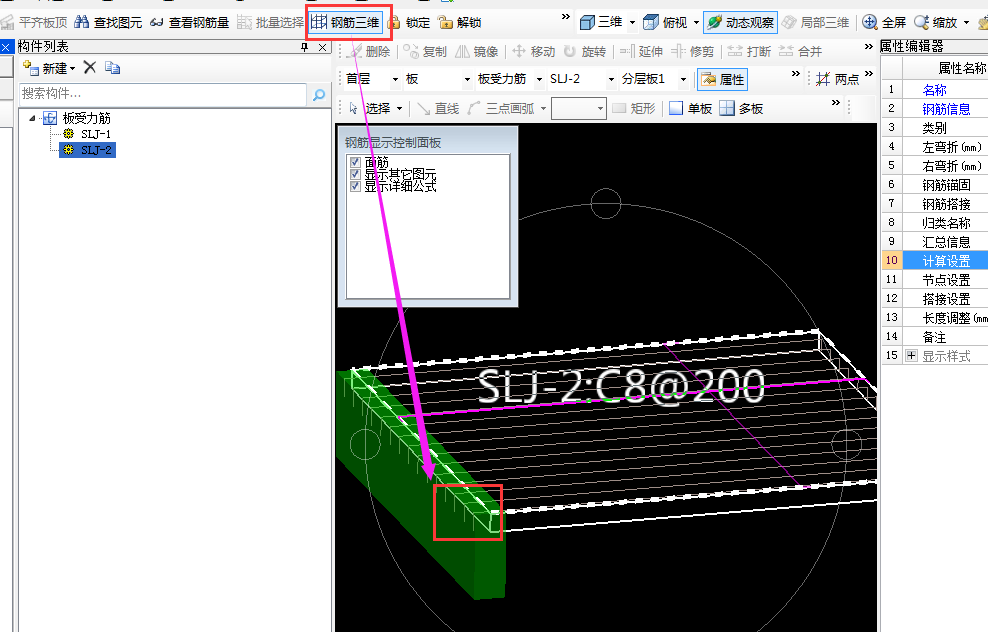Expand the top toolbar overflow chevron
The width and height of the screenshot is (988, 632).
[565, 17]
